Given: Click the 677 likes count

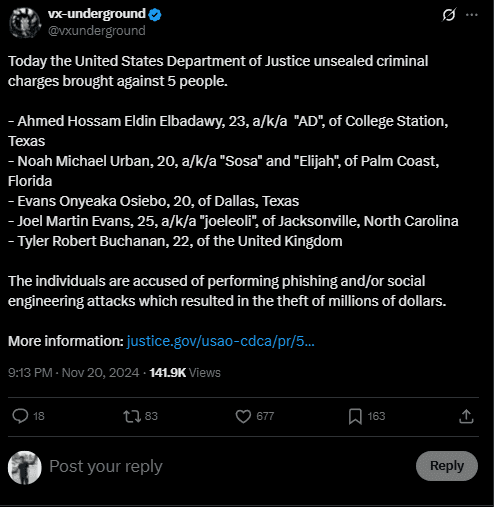Looking at the screenshot, I should pos(265,416).
